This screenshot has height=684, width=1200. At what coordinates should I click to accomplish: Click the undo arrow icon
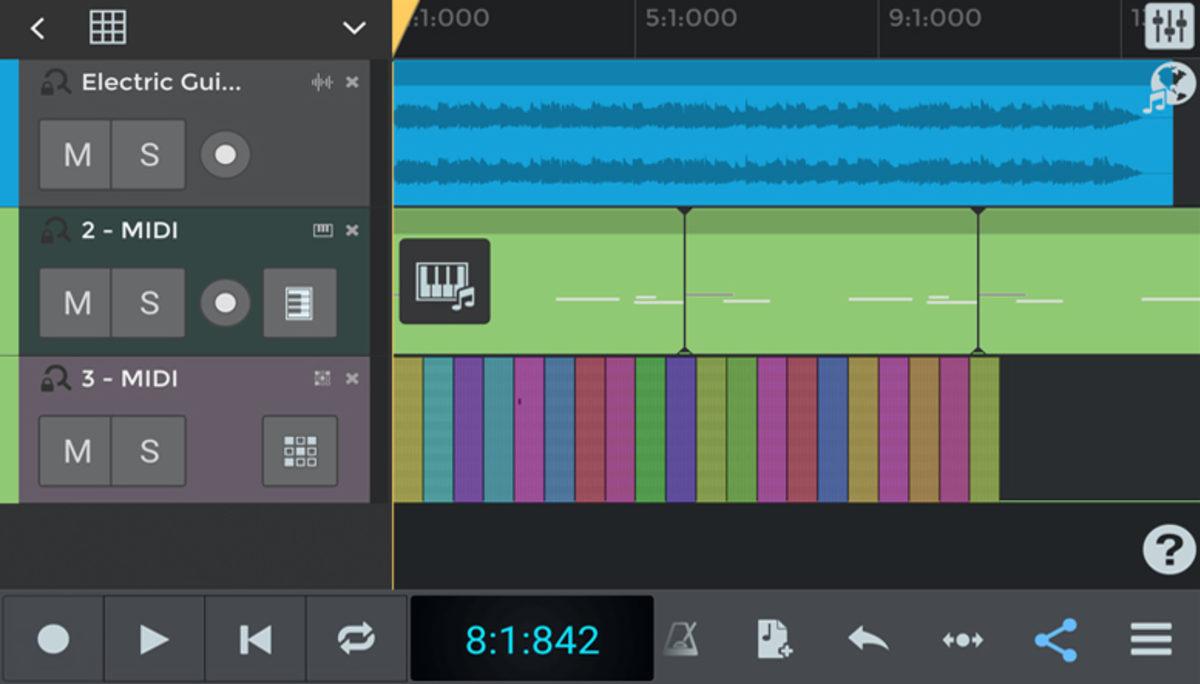click(866, 638)
